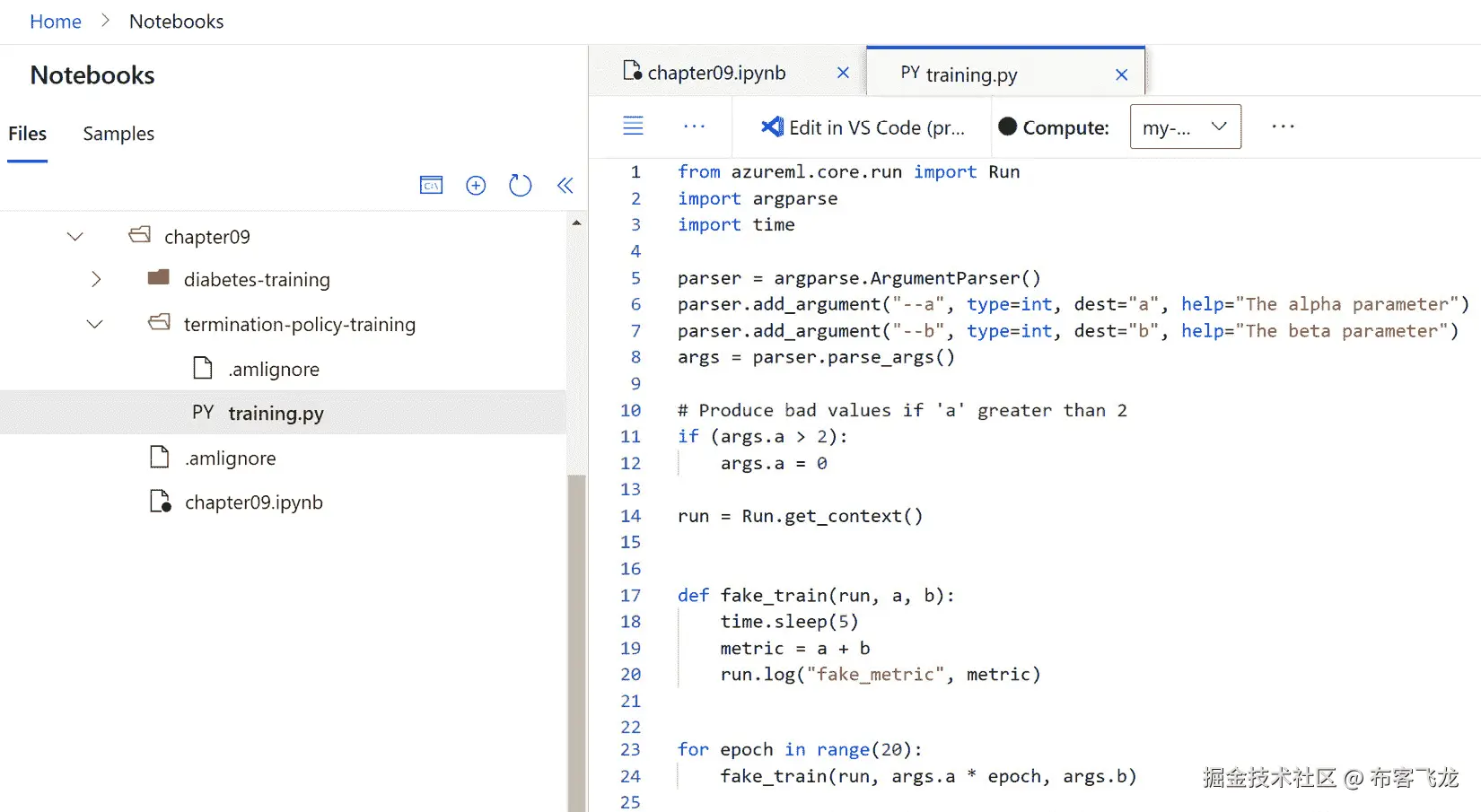Image resolution: width=1481 pixels, height=812 pixels.
Task: Click the 'run = Run.get_context()' line
Action: tap(800, 516)
